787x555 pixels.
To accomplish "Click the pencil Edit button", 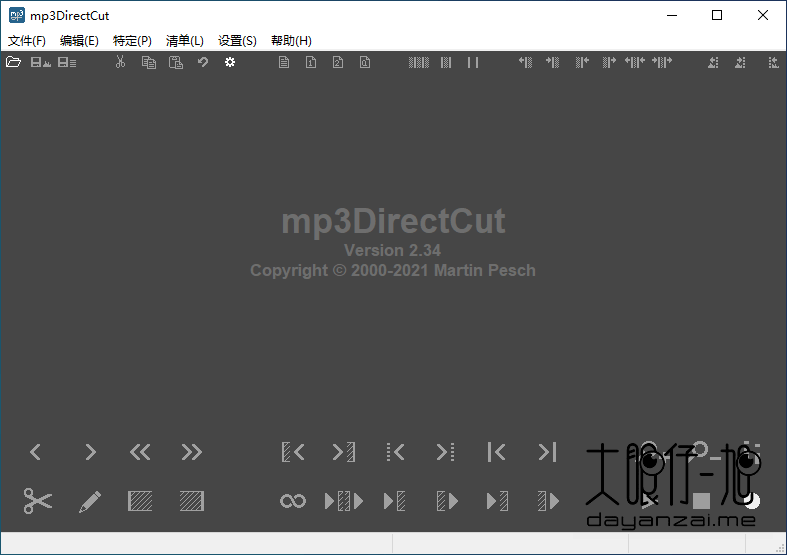I will click(90, 501).
